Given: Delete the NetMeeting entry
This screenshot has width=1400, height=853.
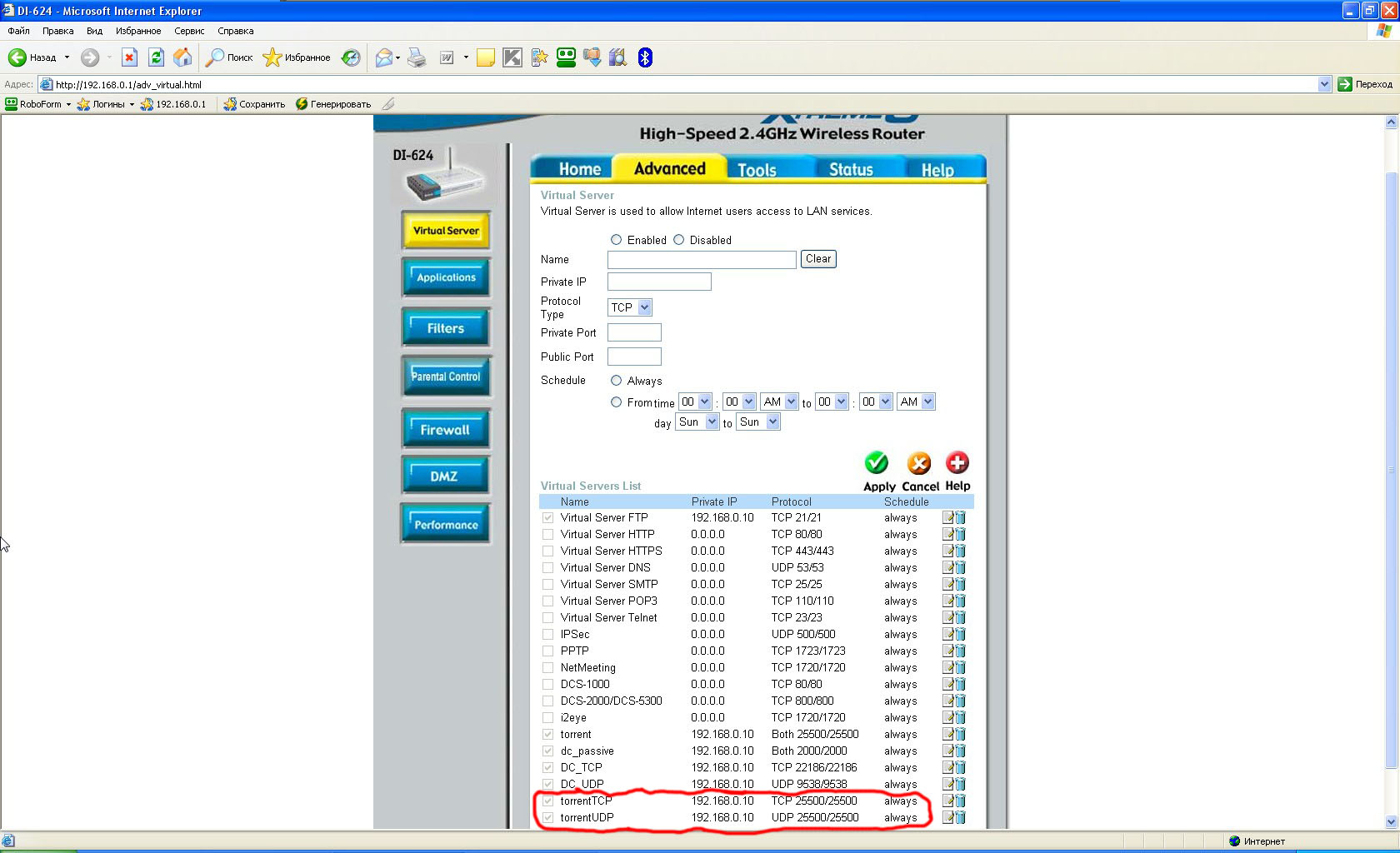Looking at the screenshot, I should 960,667.
